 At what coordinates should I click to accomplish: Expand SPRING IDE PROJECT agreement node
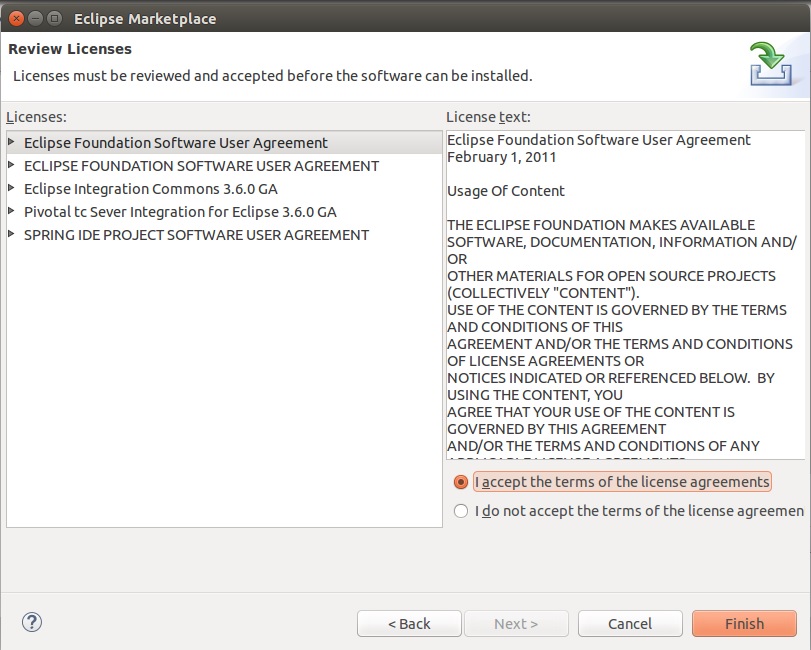click(12, 234)
